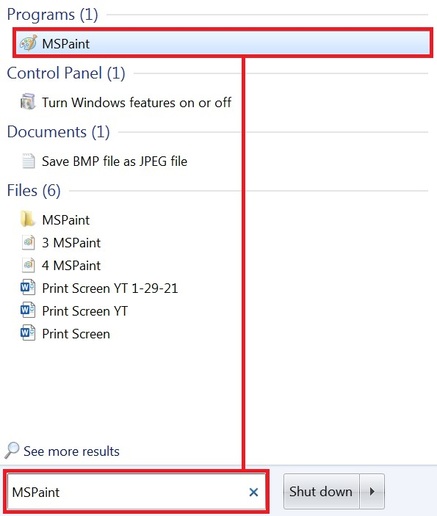Click the Programs (1) group header
The image size is (437, 516).
coord(52,15)
